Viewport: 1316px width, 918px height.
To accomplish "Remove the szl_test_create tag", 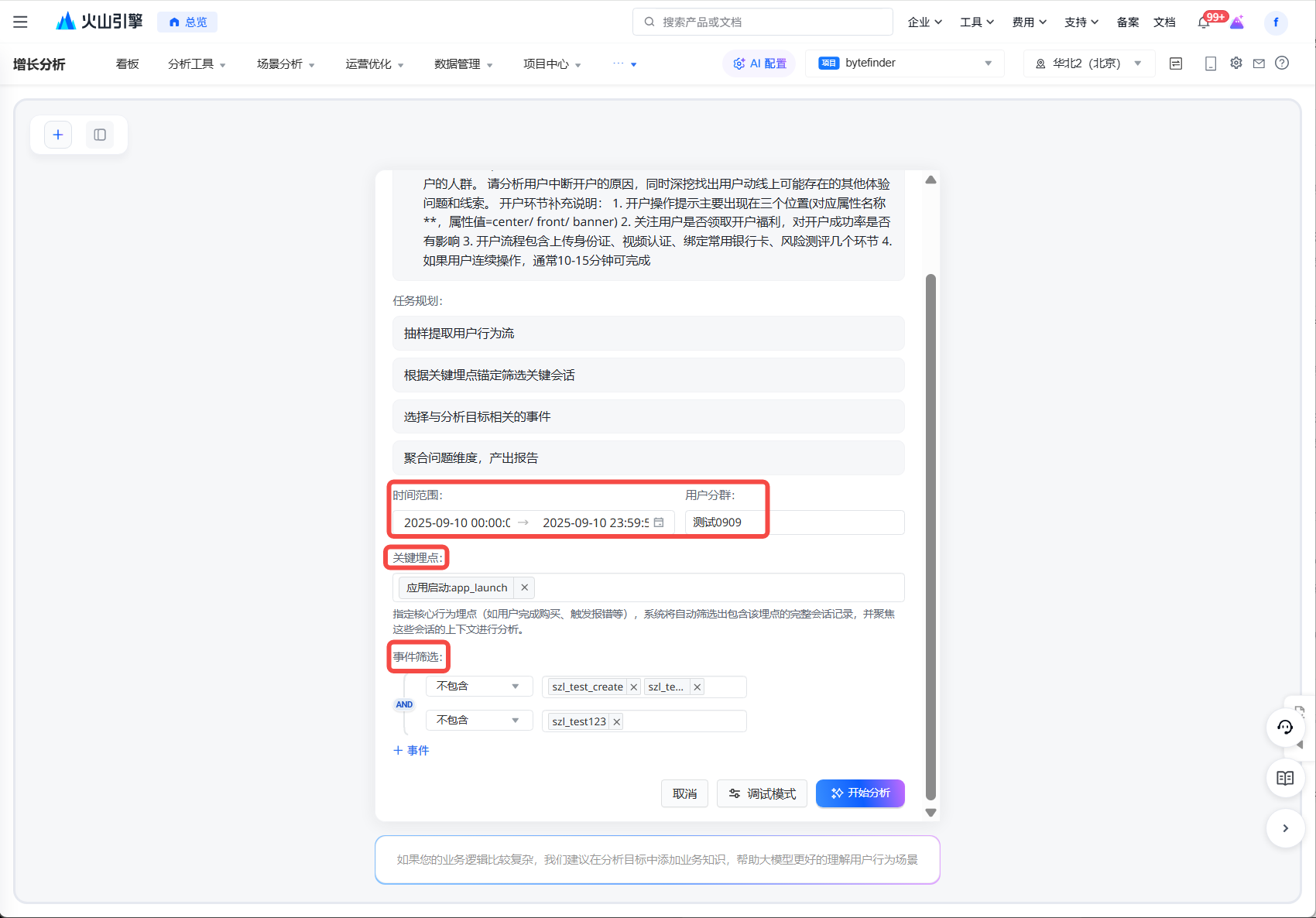I will (x=633, y=687).
